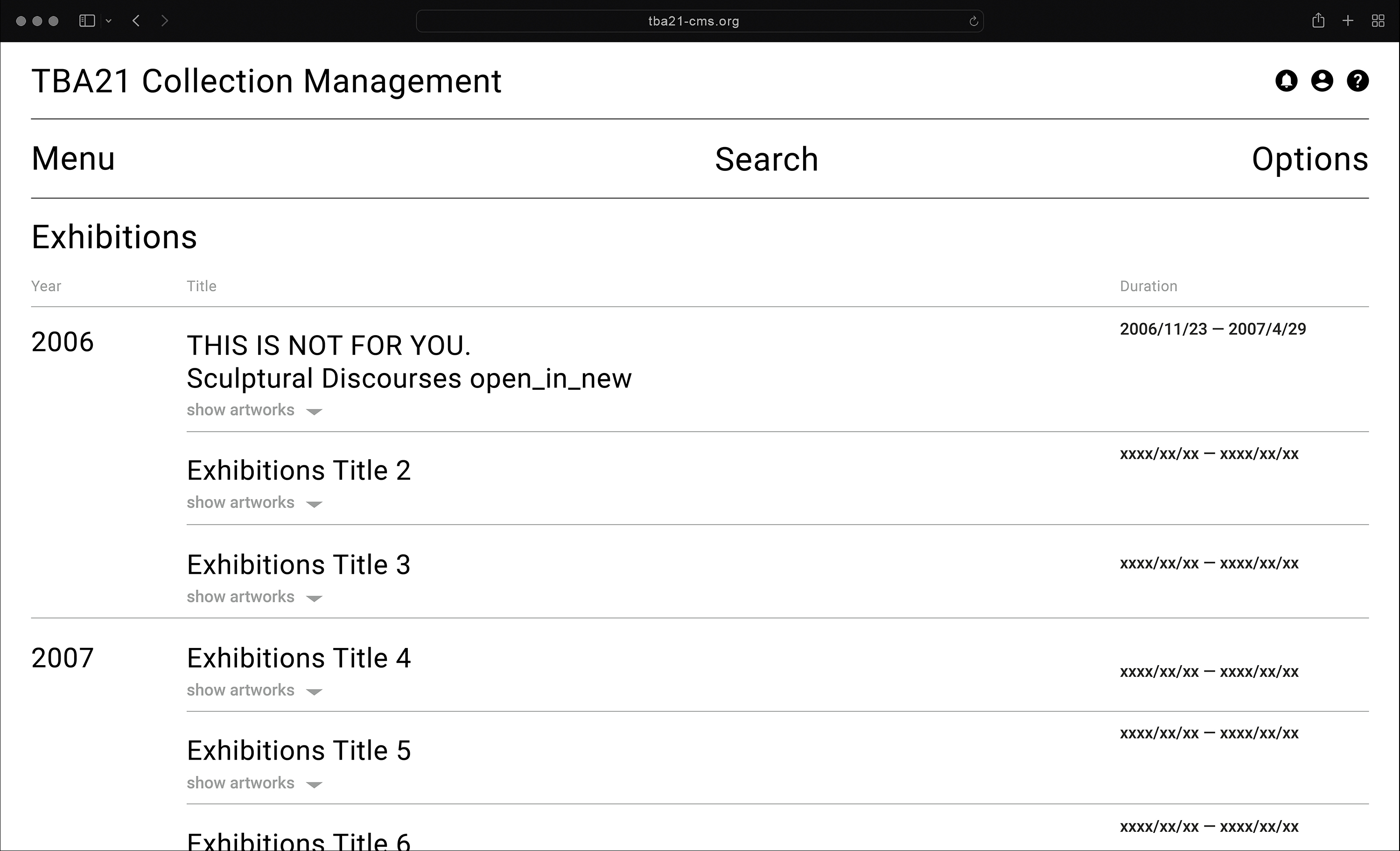This screenshot has height=851, width=1400.
Task: Open Exhibitions Title 3
Action: pos(299,565)
